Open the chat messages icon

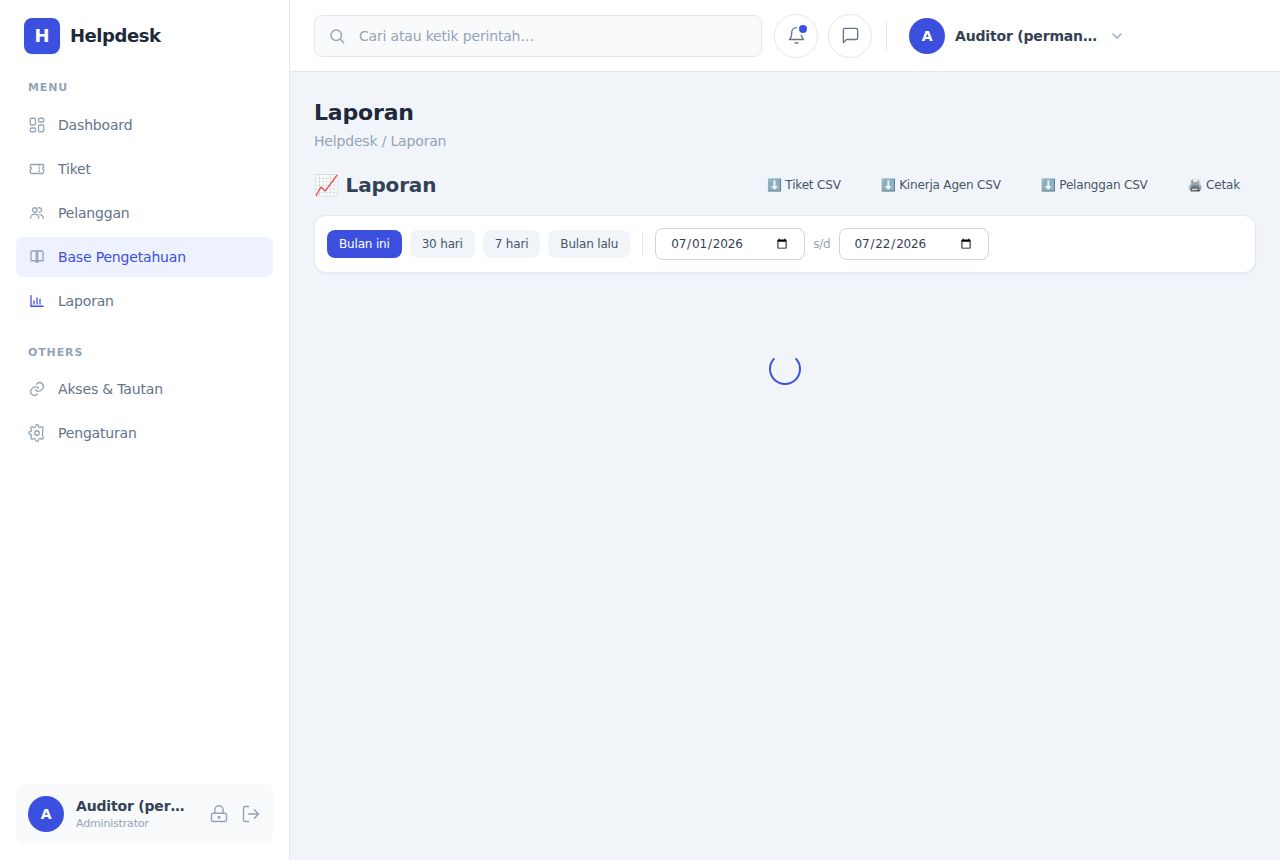(x=850, y=36)
